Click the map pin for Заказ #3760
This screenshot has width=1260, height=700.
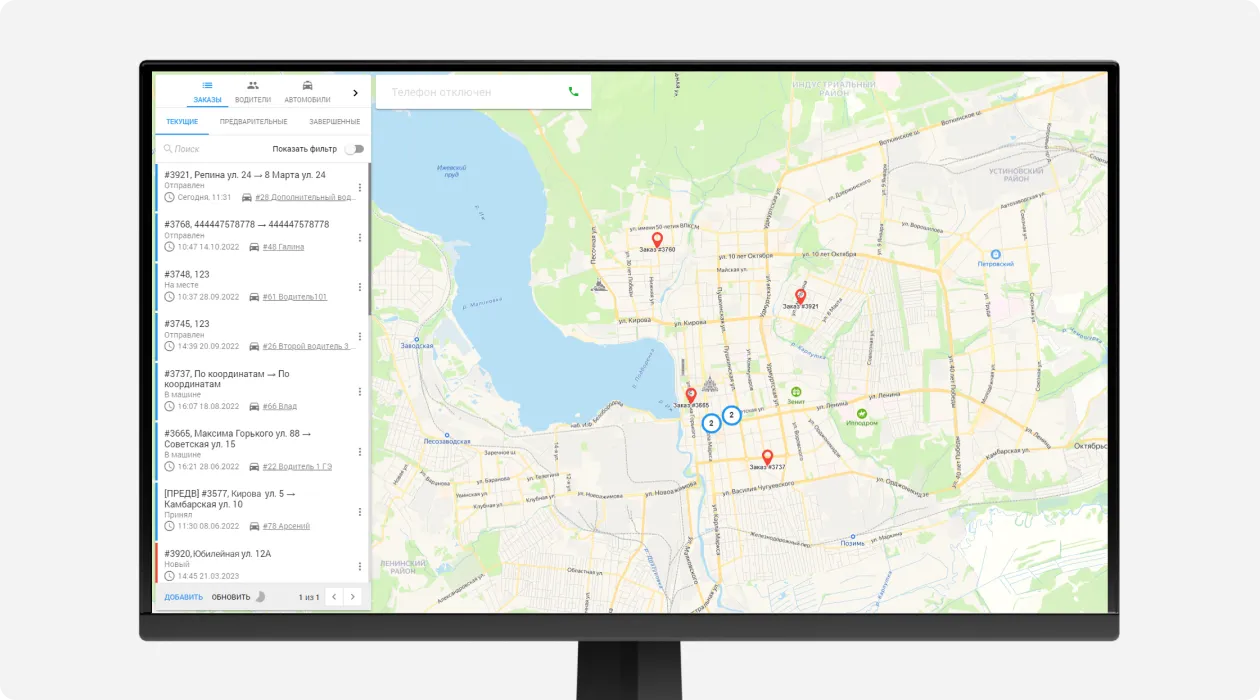(x=657, y=240)
